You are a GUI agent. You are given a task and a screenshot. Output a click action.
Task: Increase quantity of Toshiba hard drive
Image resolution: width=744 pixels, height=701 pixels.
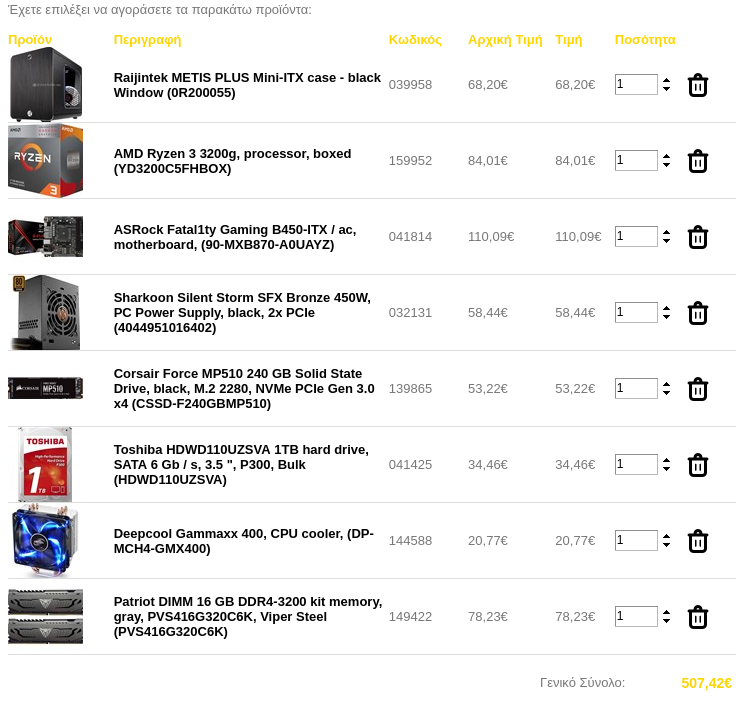point(666,460)
